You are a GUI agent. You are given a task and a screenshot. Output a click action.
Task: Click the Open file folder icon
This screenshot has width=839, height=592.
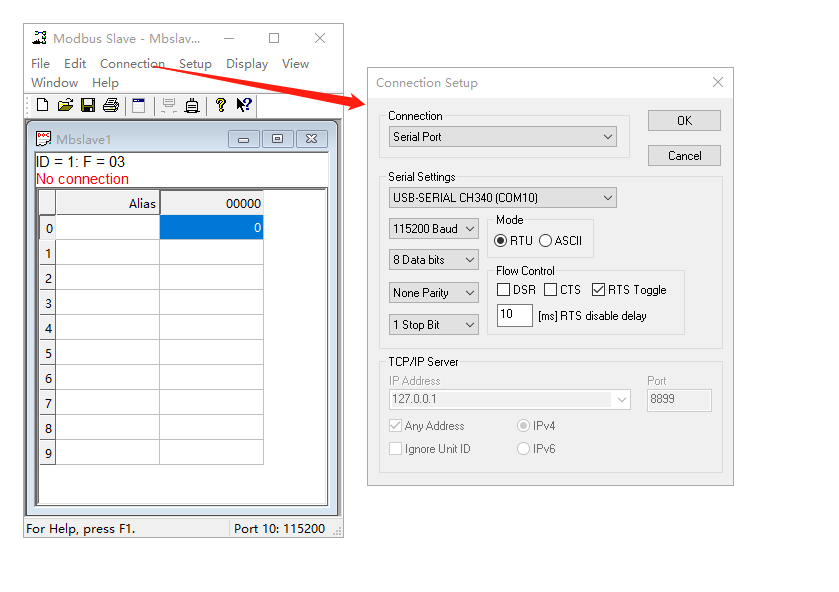65,105
